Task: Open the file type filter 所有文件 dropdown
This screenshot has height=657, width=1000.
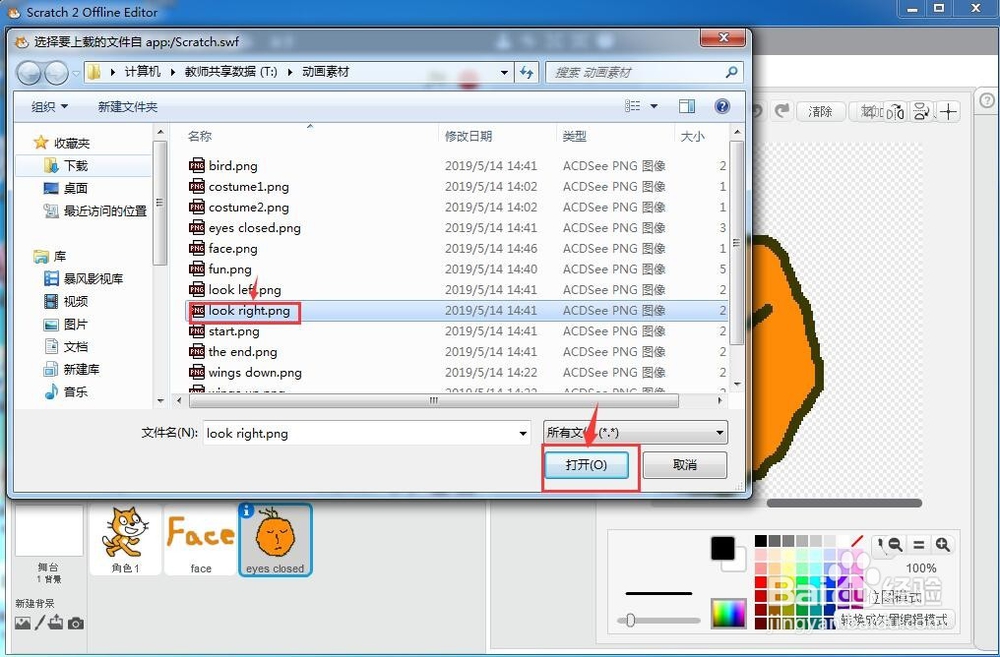Action: pos(636,432)
